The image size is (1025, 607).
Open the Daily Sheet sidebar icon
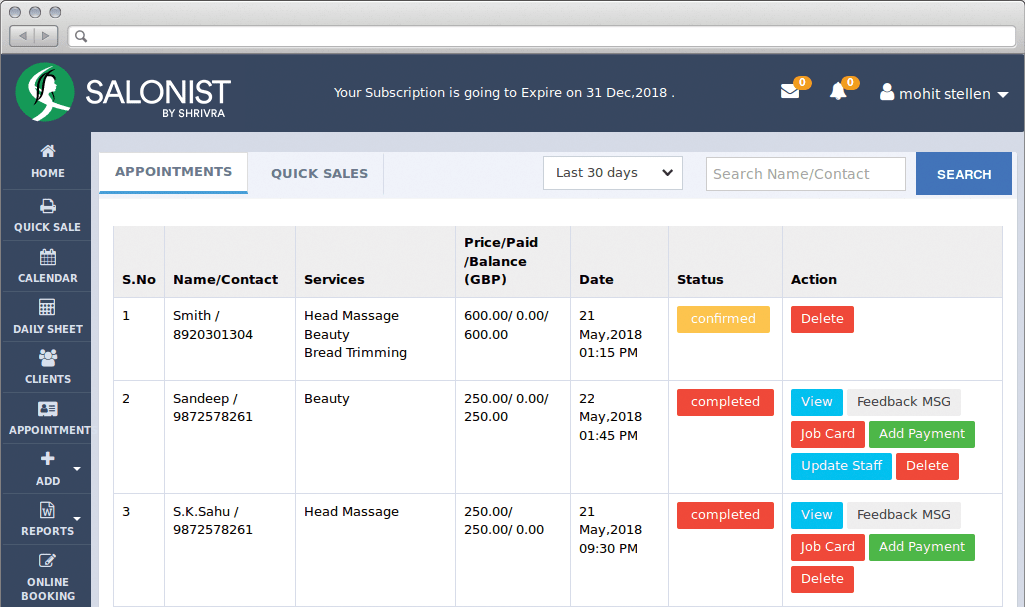[x=48, y=307]
